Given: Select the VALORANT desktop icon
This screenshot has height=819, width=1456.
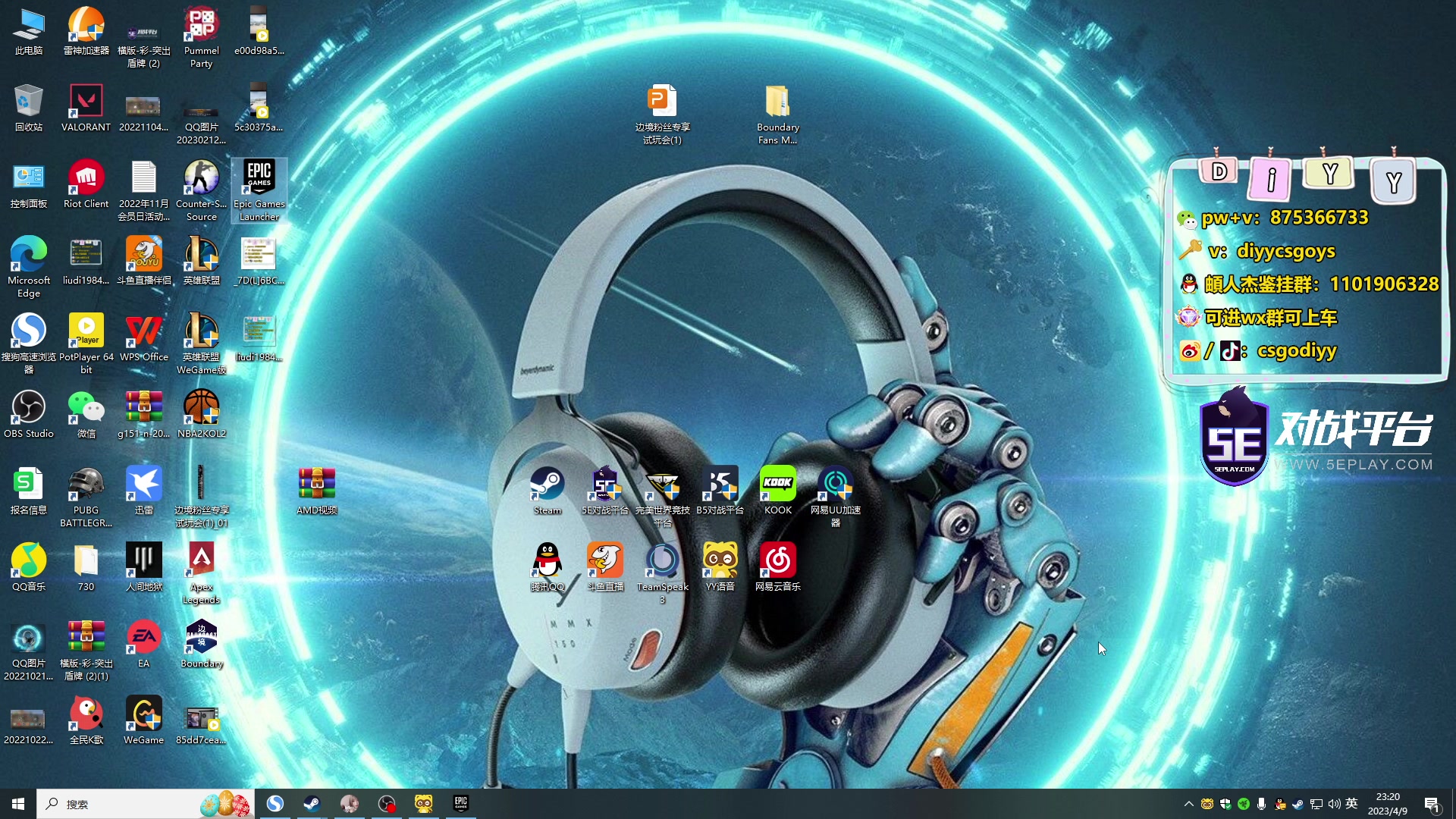Looking at the screenshot, I should coord(86,107).
